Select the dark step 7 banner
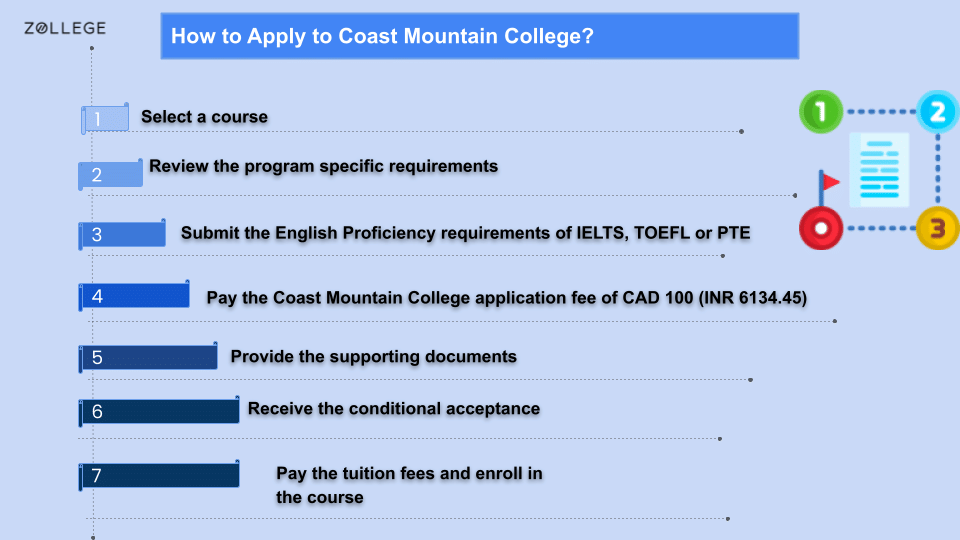 tap(159, 475)
